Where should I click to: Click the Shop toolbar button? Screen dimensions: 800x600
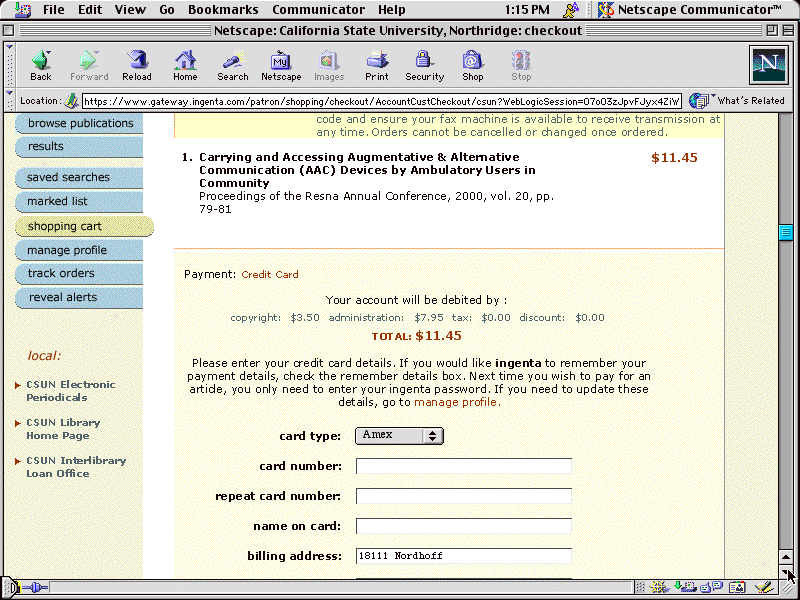pos(472,66)
